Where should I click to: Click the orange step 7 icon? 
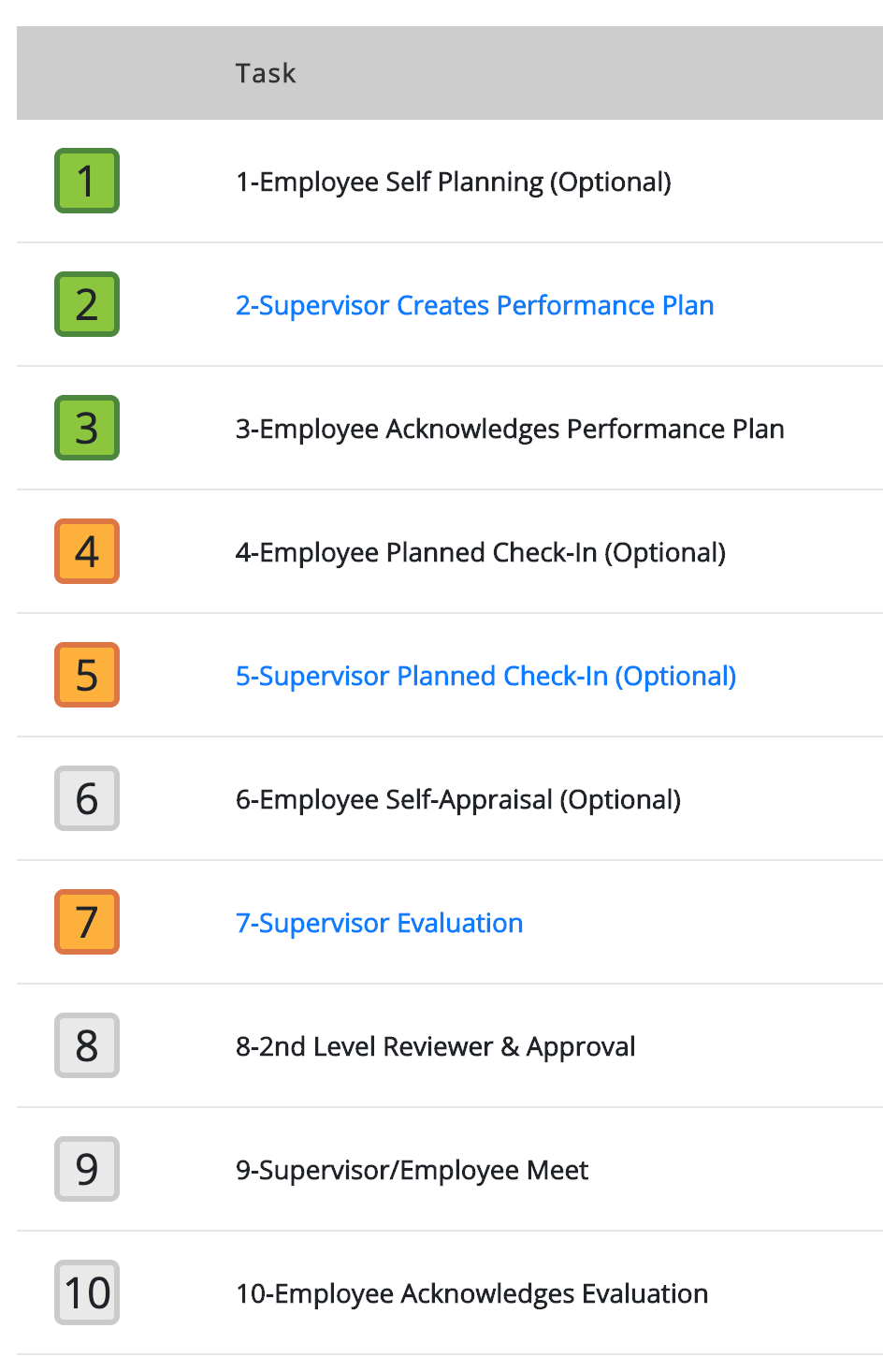(87, 922)
